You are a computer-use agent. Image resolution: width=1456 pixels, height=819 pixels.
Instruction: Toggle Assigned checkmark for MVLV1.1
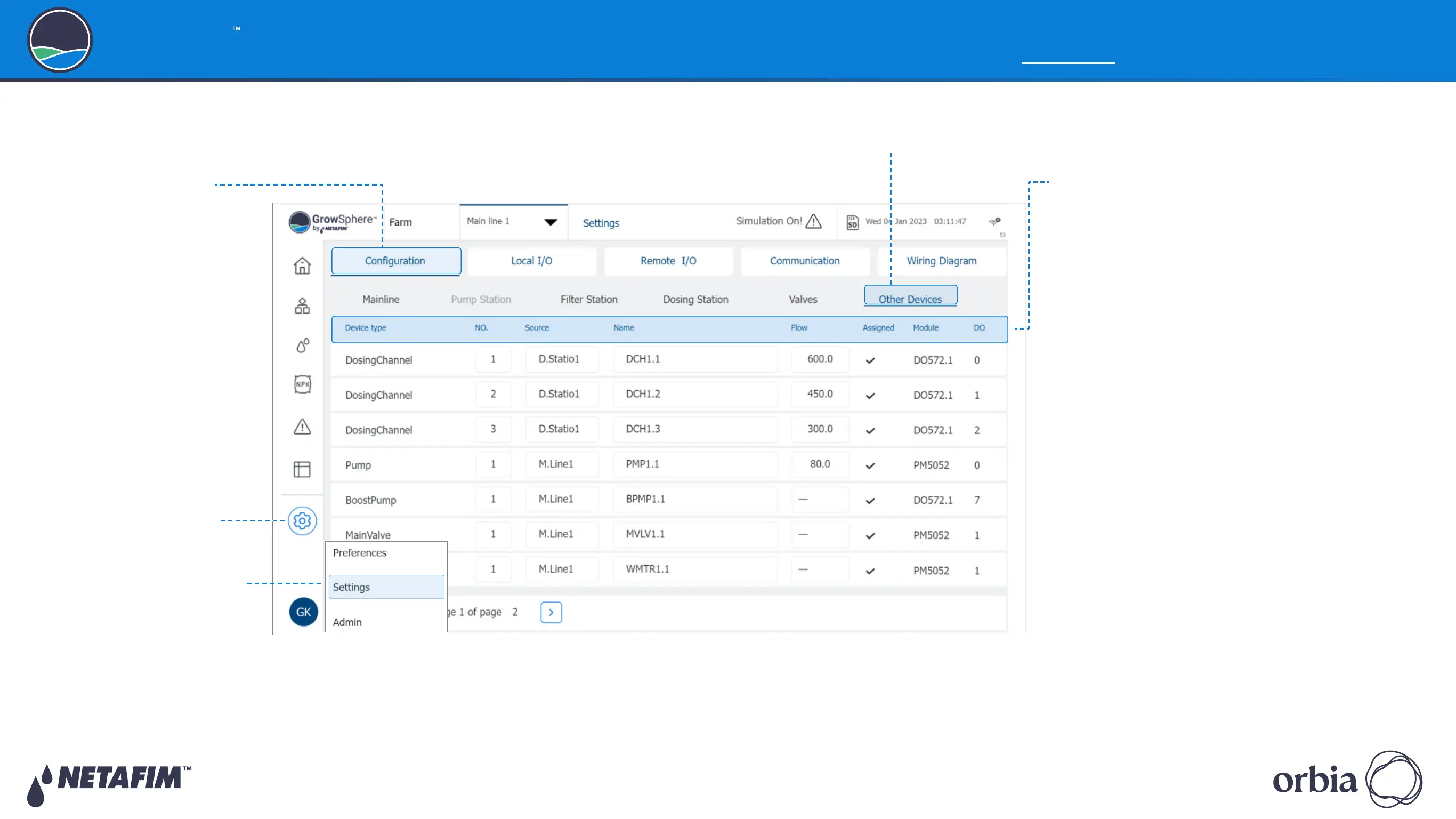pos(870,536)
